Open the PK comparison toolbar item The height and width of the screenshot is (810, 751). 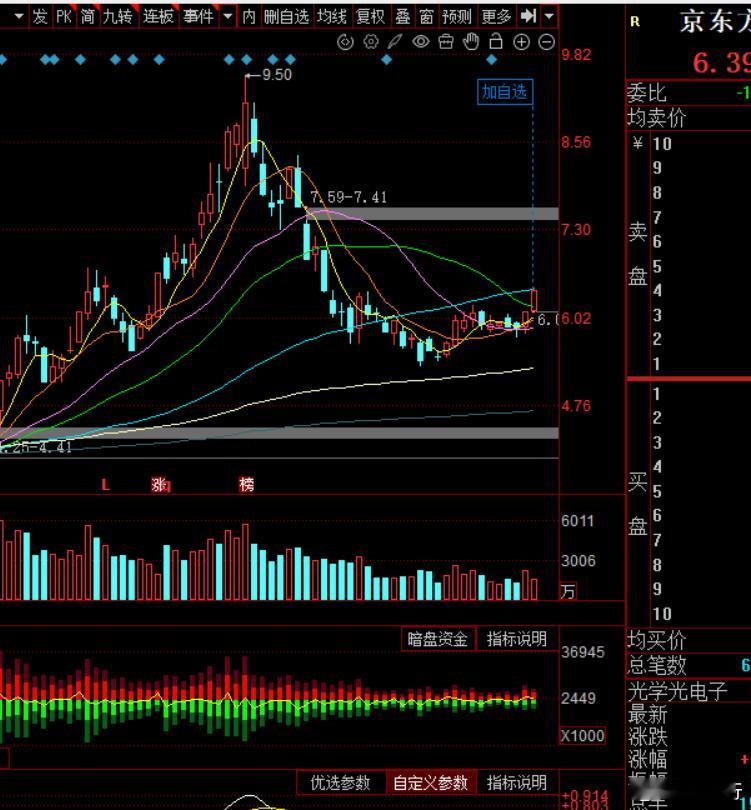(64, 17)
